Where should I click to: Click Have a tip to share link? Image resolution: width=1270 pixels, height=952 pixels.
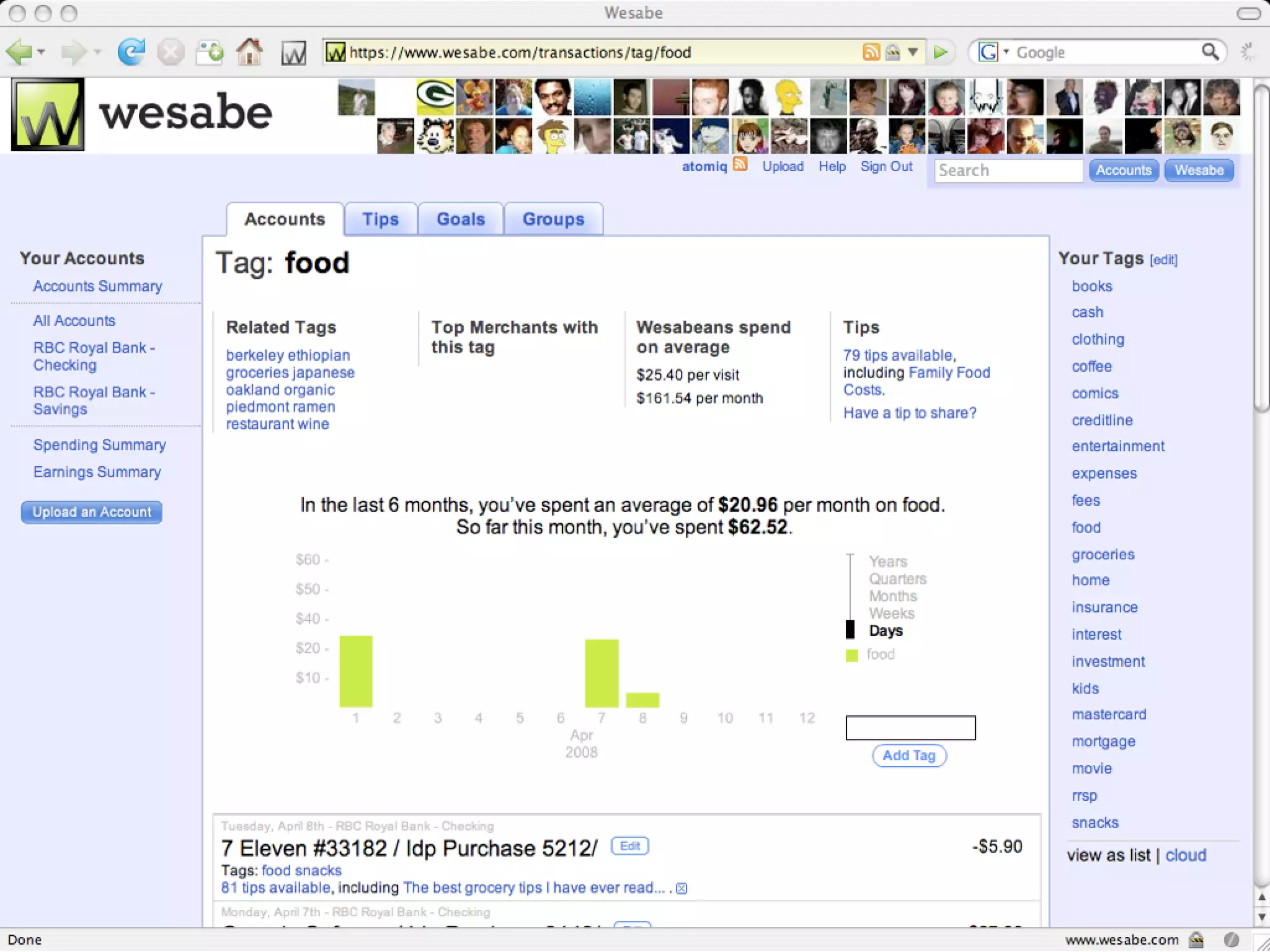click(910, 413)
